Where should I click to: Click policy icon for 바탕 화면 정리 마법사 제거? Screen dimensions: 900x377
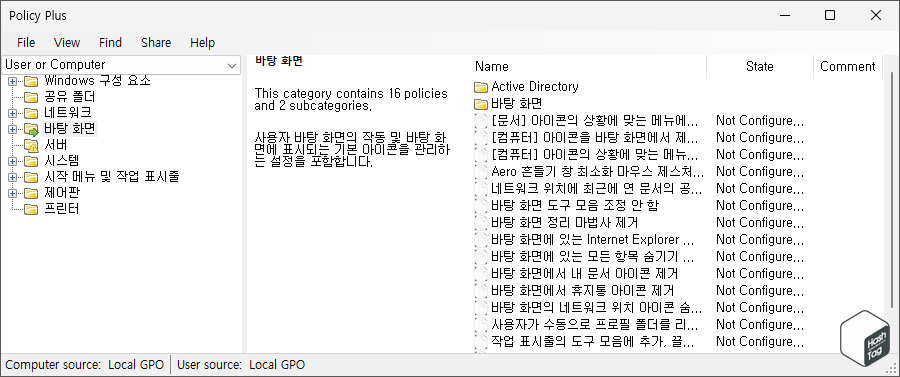point(481,223)
